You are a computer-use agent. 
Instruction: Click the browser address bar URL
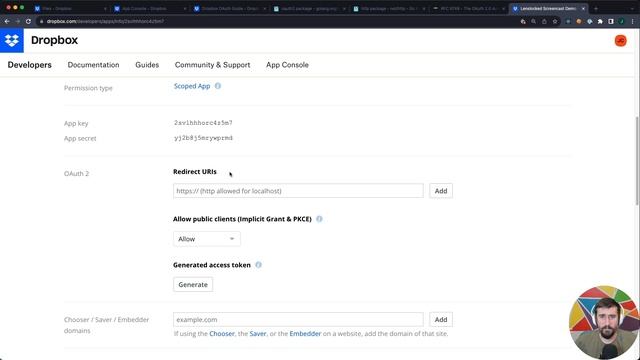[105, 21]
